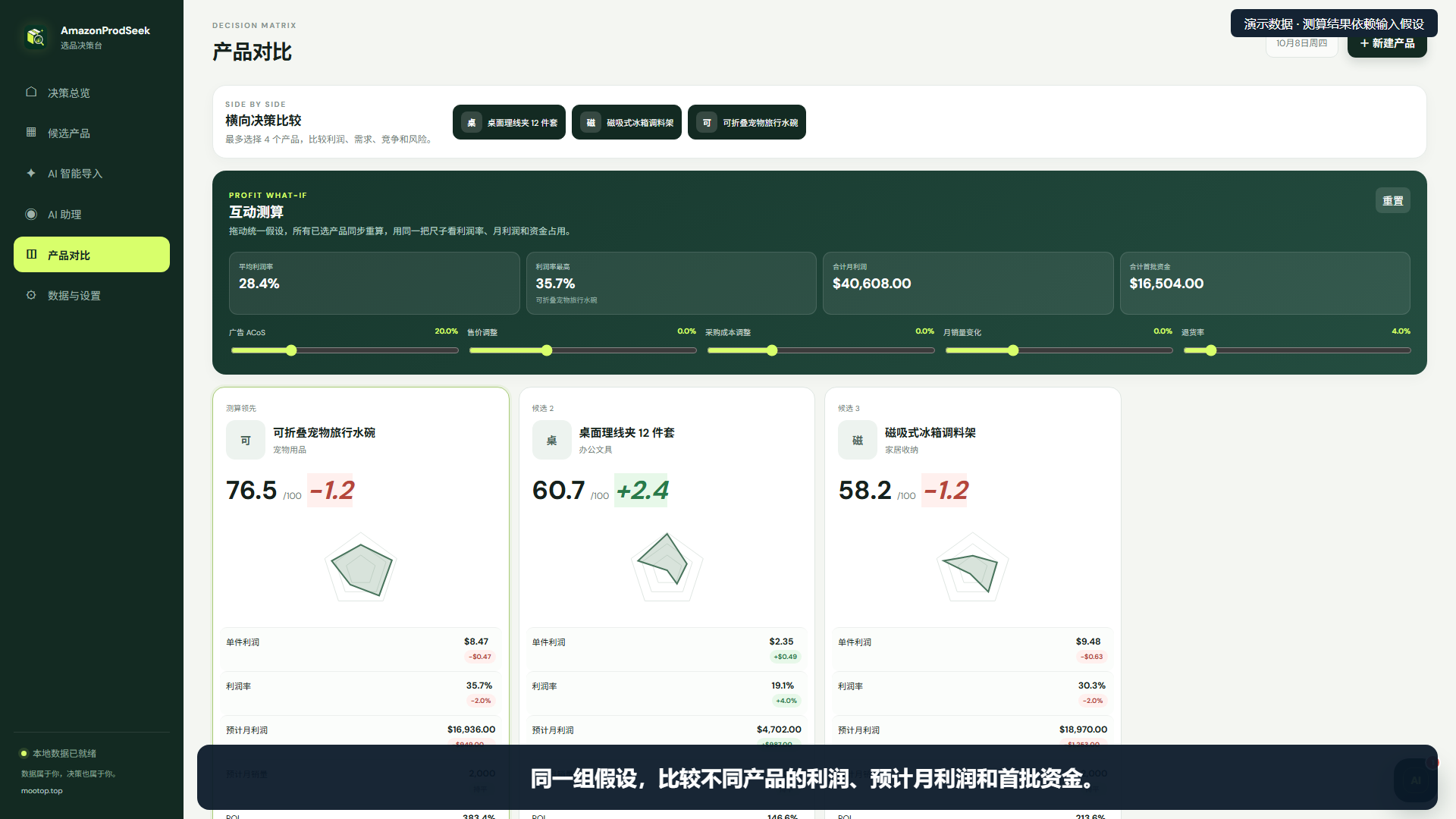The width and height of the screenshot is (1456, 819).
Task: Click the 新建产品 button
Action: point(1387,43)
